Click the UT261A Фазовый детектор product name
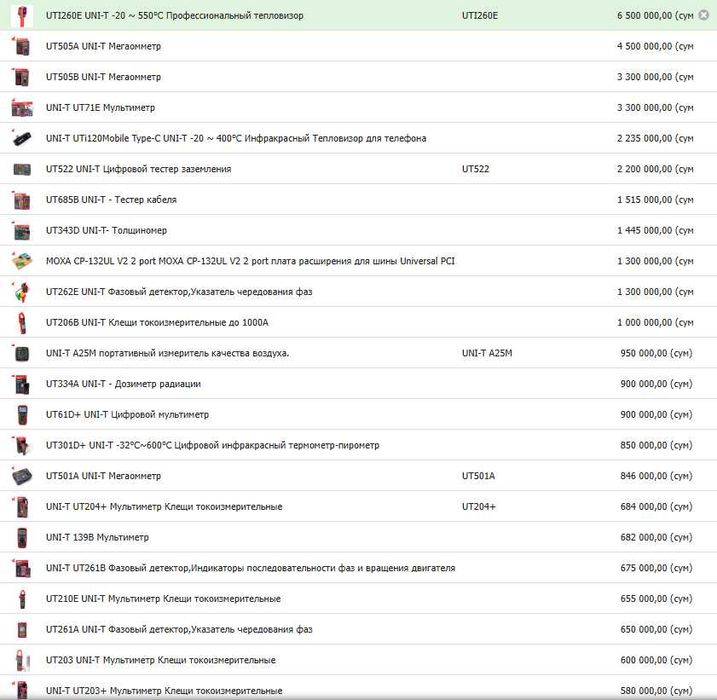The height and width of the screenshot is (700, 717). (x=179, y=629)
